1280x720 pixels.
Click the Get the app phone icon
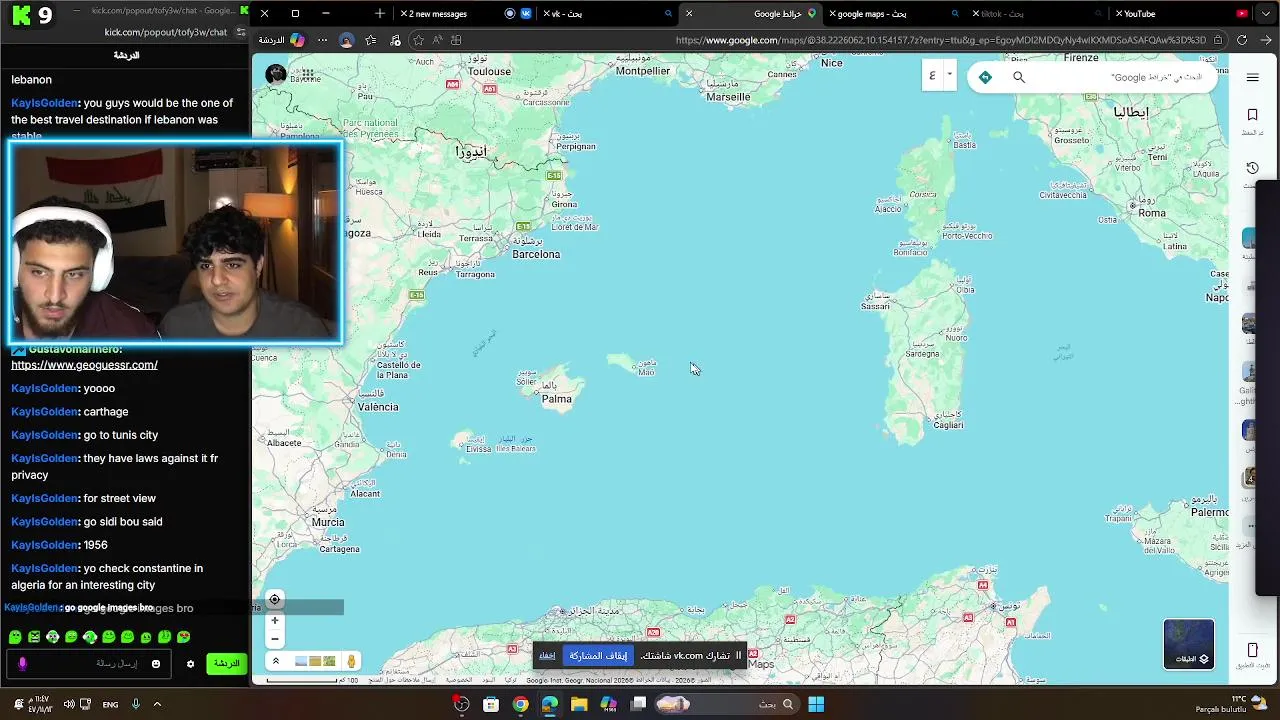(x=1252, y=650)
